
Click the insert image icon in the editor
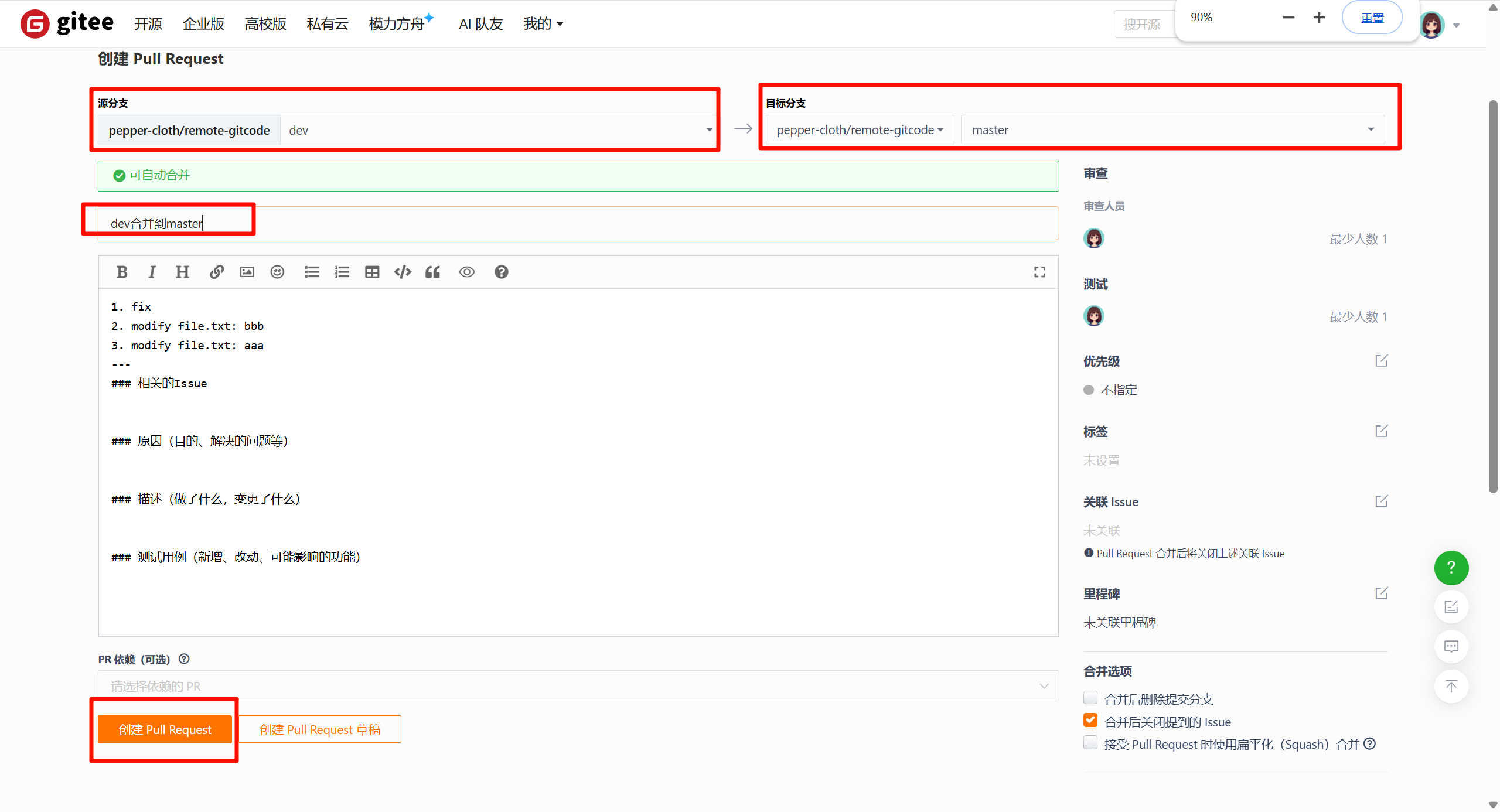(x=247, y=272)
